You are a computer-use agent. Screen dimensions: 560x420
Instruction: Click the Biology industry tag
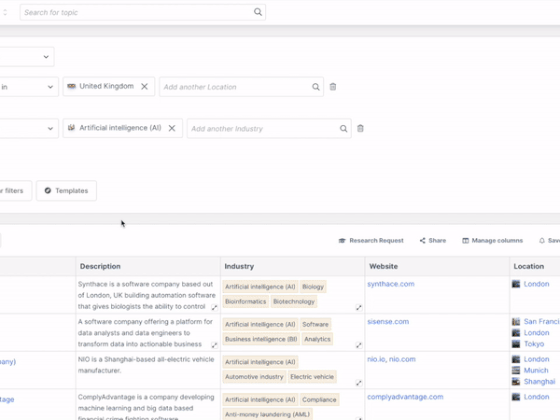(x=313, y=286)
